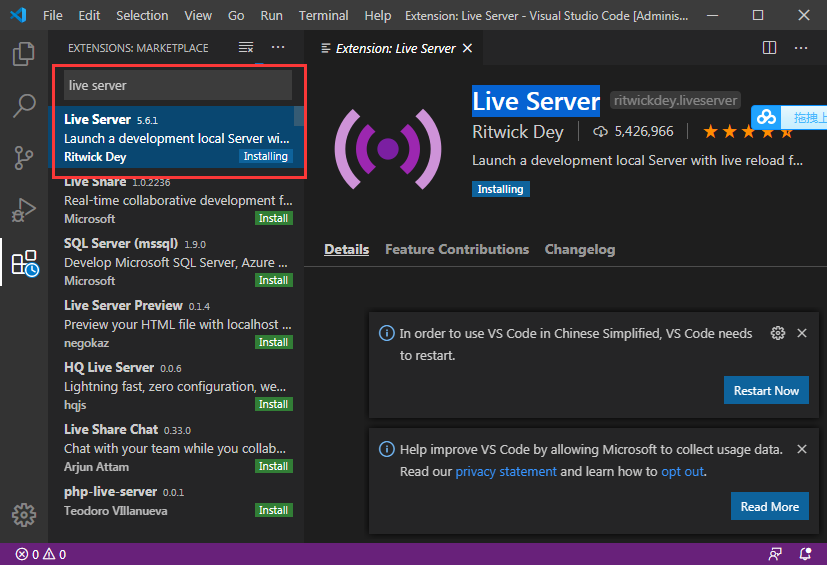Open the notifications bell in the status bar

[x=805, y=554]
